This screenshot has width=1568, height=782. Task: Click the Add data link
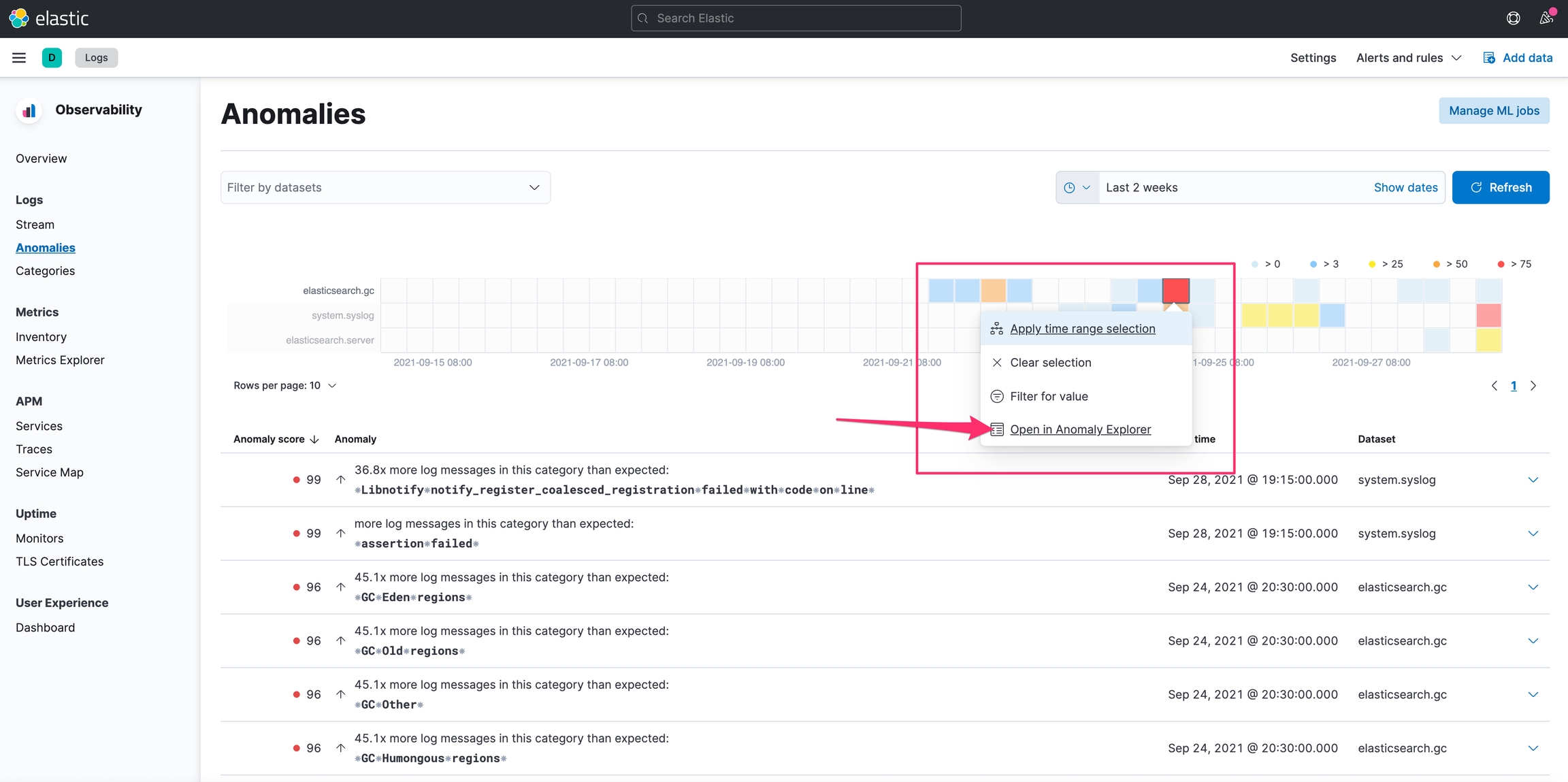pos(1518,58)
